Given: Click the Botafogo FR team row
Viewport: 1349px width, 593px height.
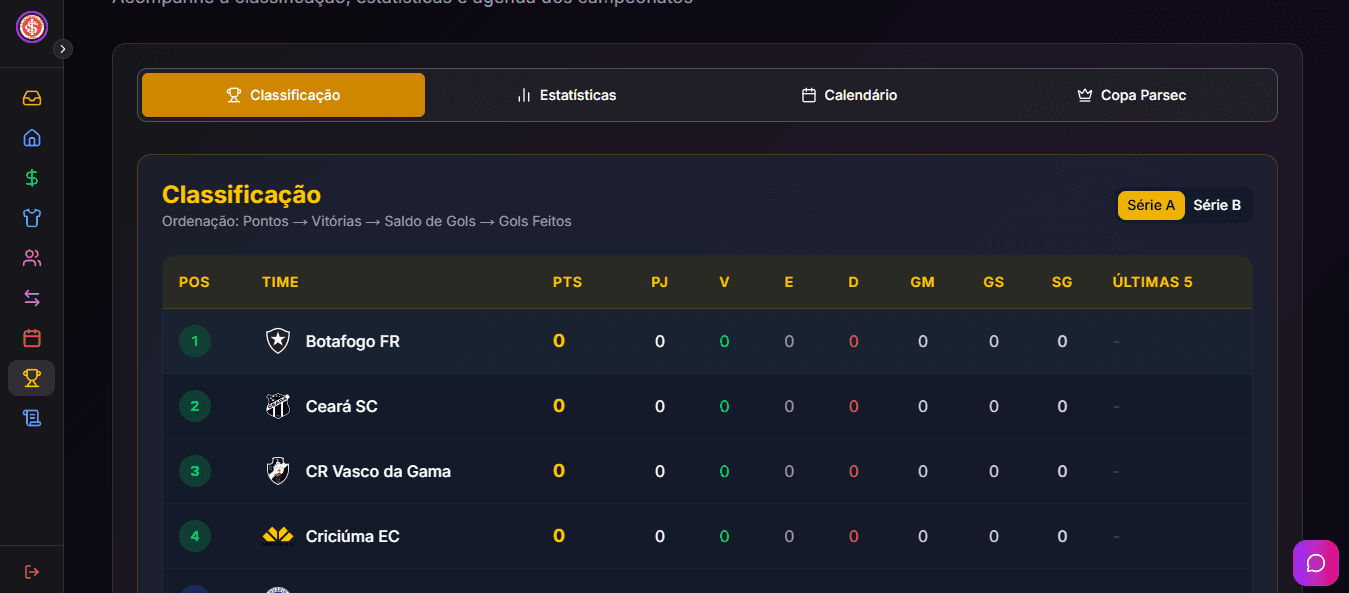Looking at the screenshot, I should pos(352,342).
